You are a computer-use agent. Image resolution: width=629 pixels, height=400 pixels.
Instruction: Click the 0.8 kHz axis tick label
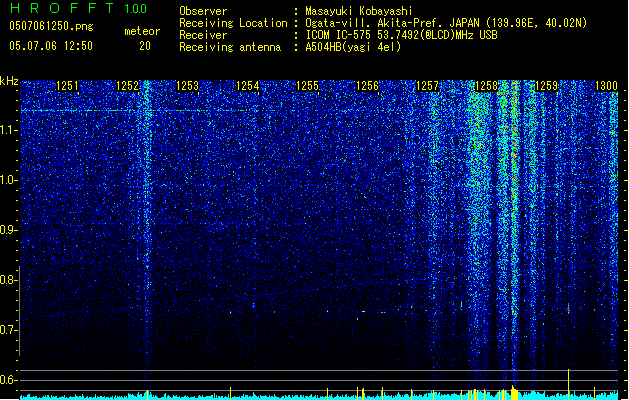tap(8, 280)
